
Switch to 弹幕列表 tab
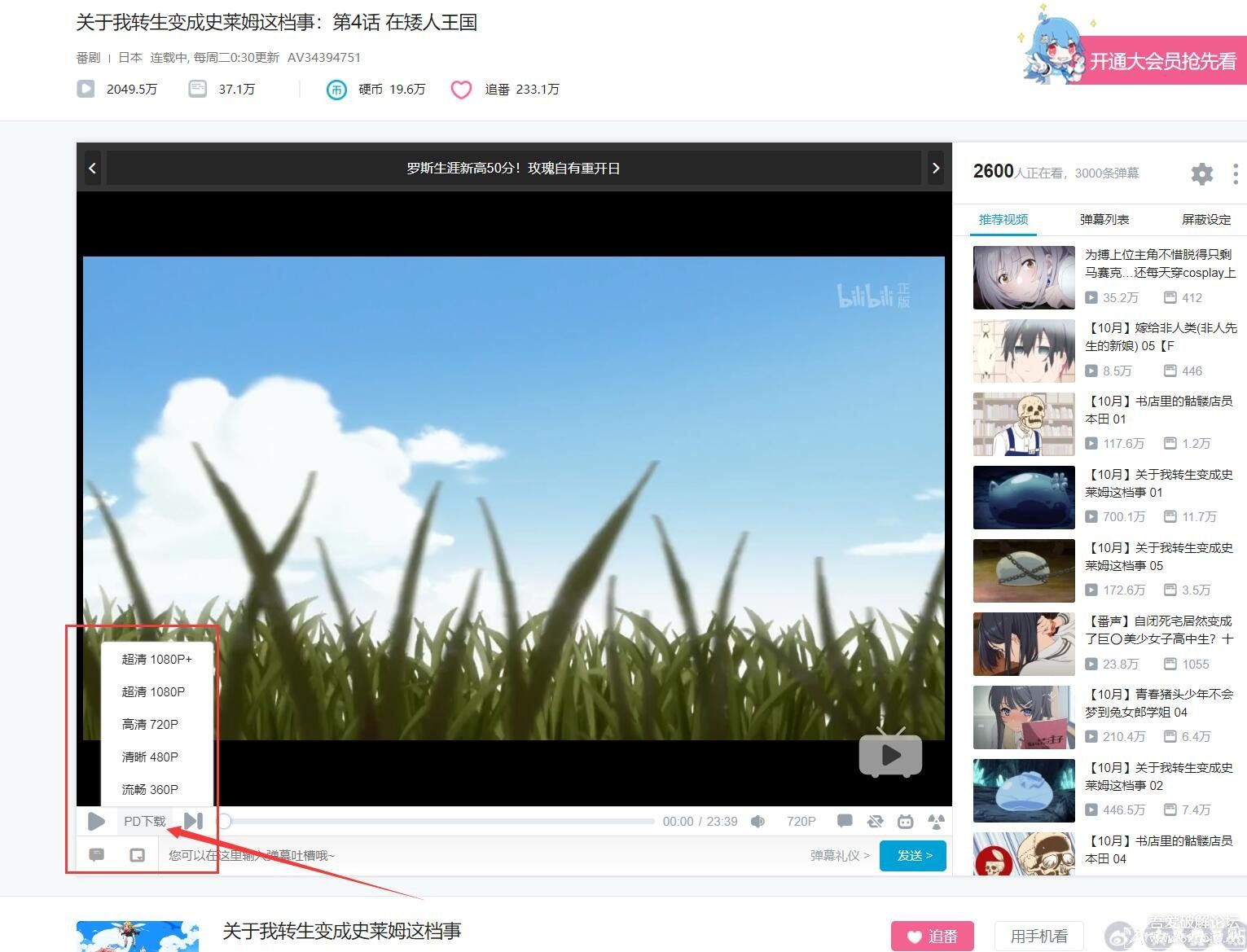[x=1104, y=219]
